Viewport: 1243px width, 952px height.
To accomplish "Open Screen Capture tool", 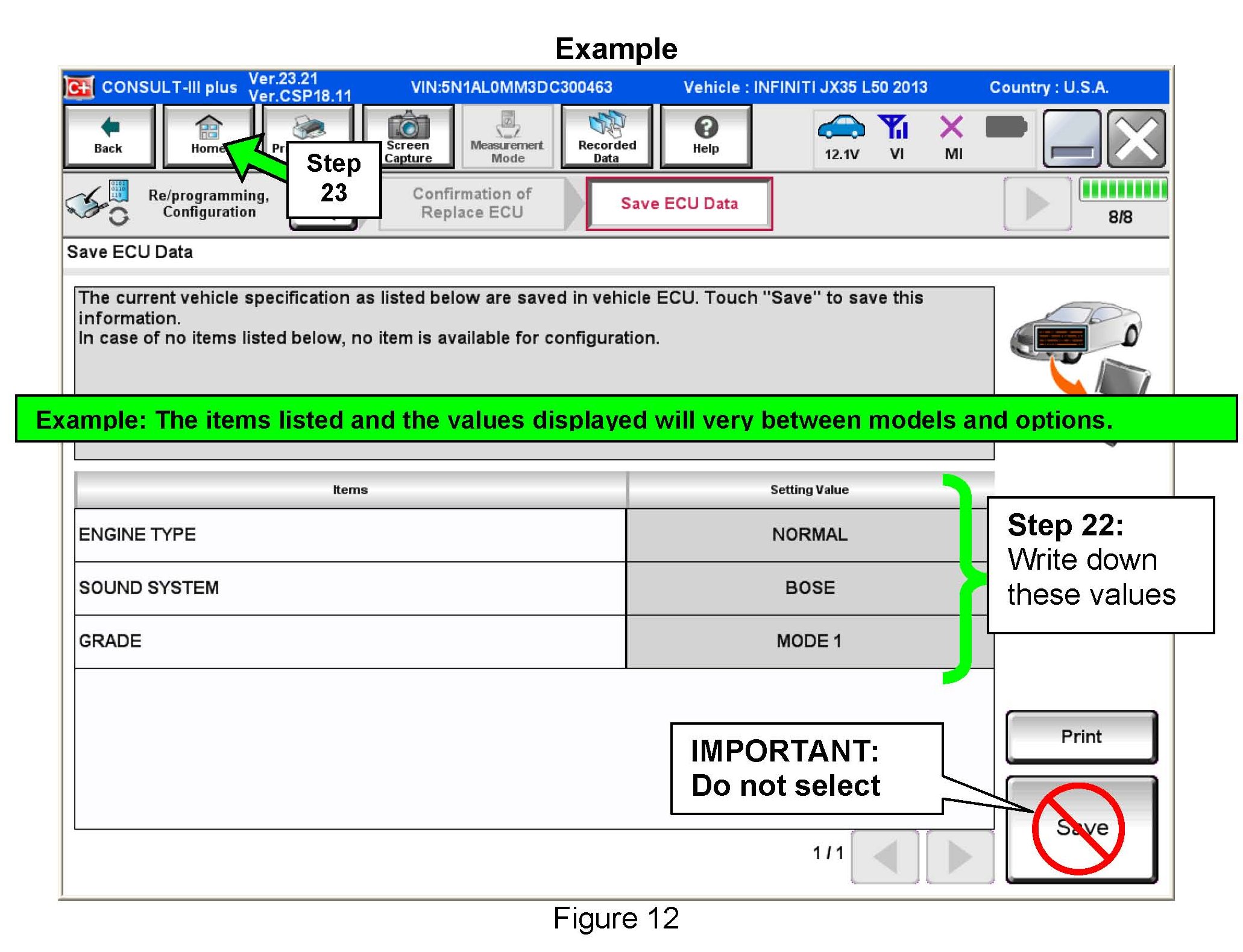I will point(408,136).
